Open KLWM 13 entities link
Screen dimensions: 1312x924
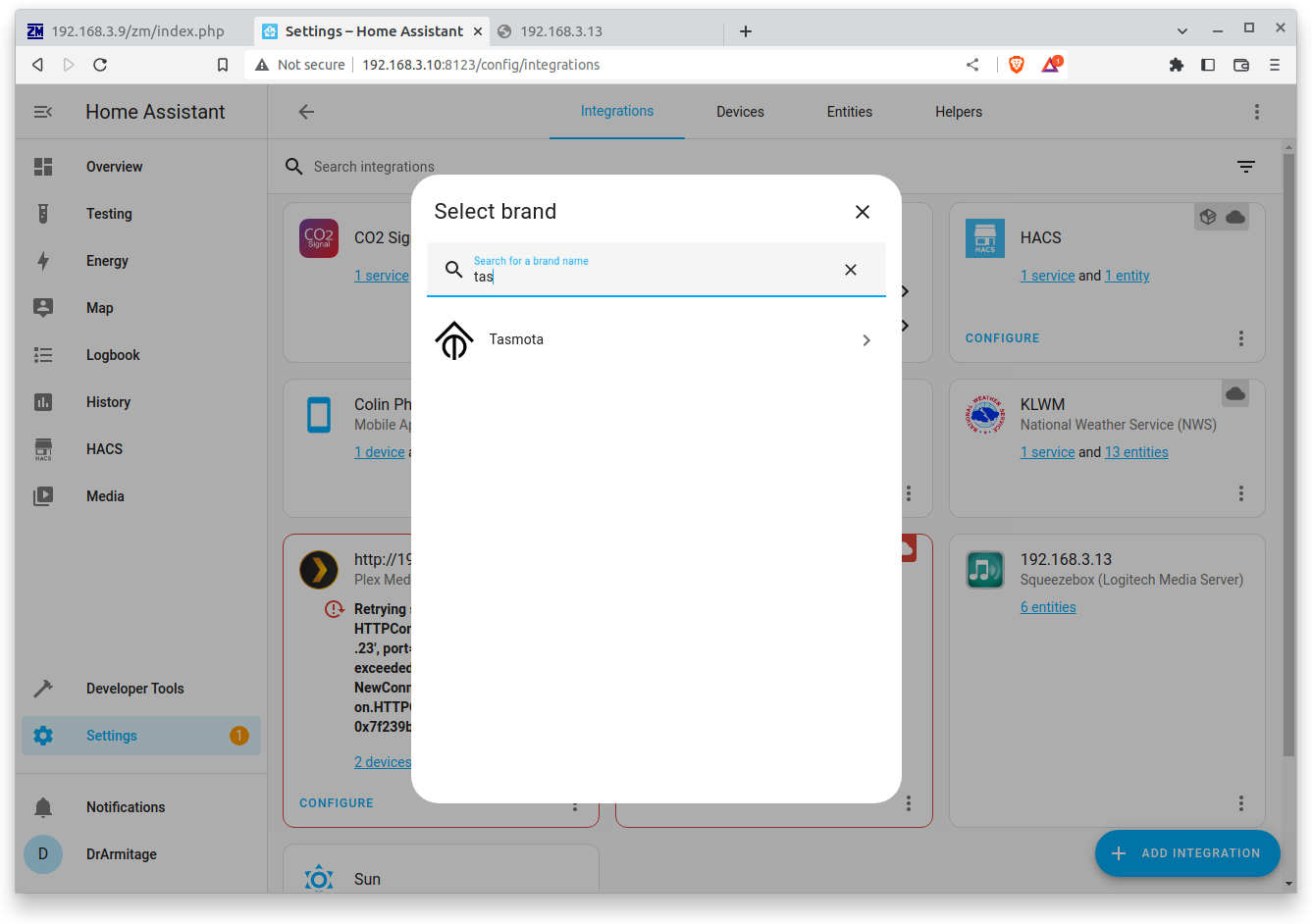click(x=1136, y=452)
